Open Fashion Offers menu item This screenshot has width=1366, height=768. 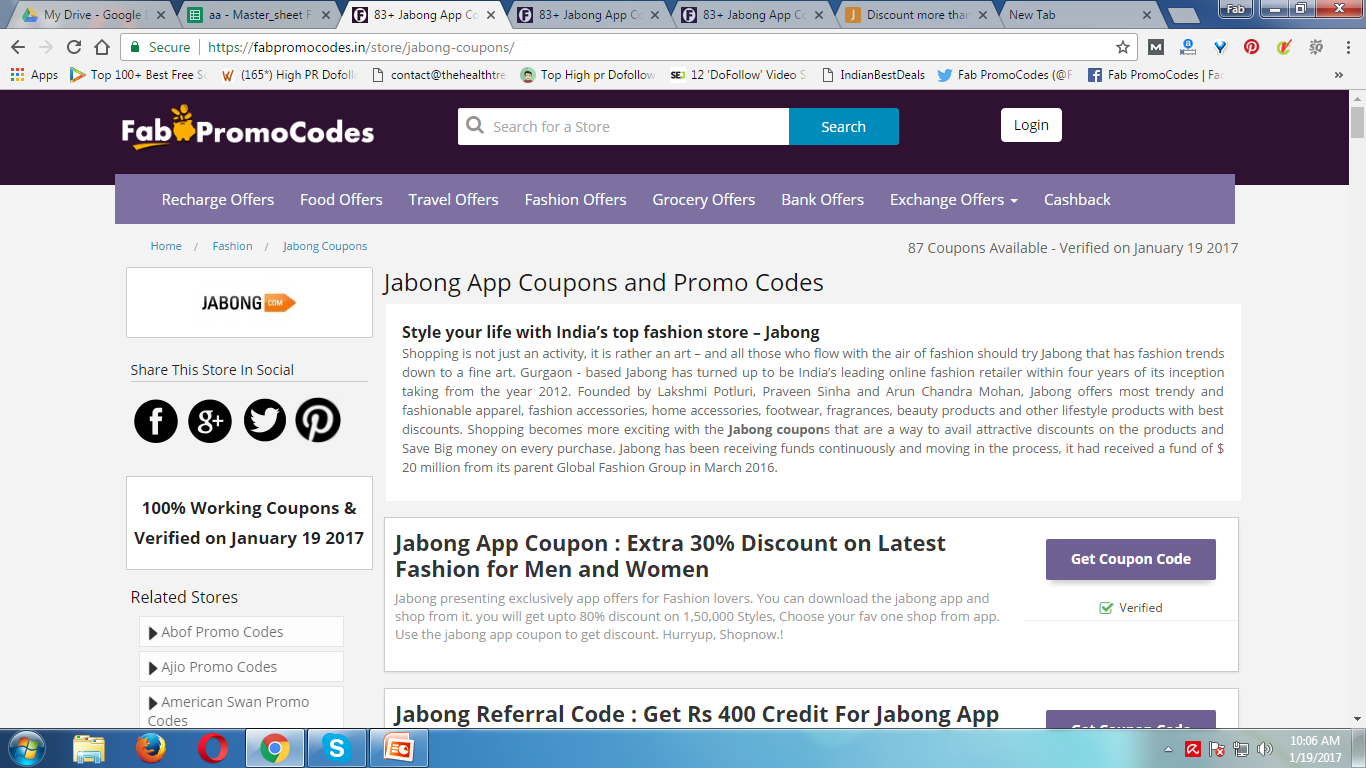click(575, 199)
